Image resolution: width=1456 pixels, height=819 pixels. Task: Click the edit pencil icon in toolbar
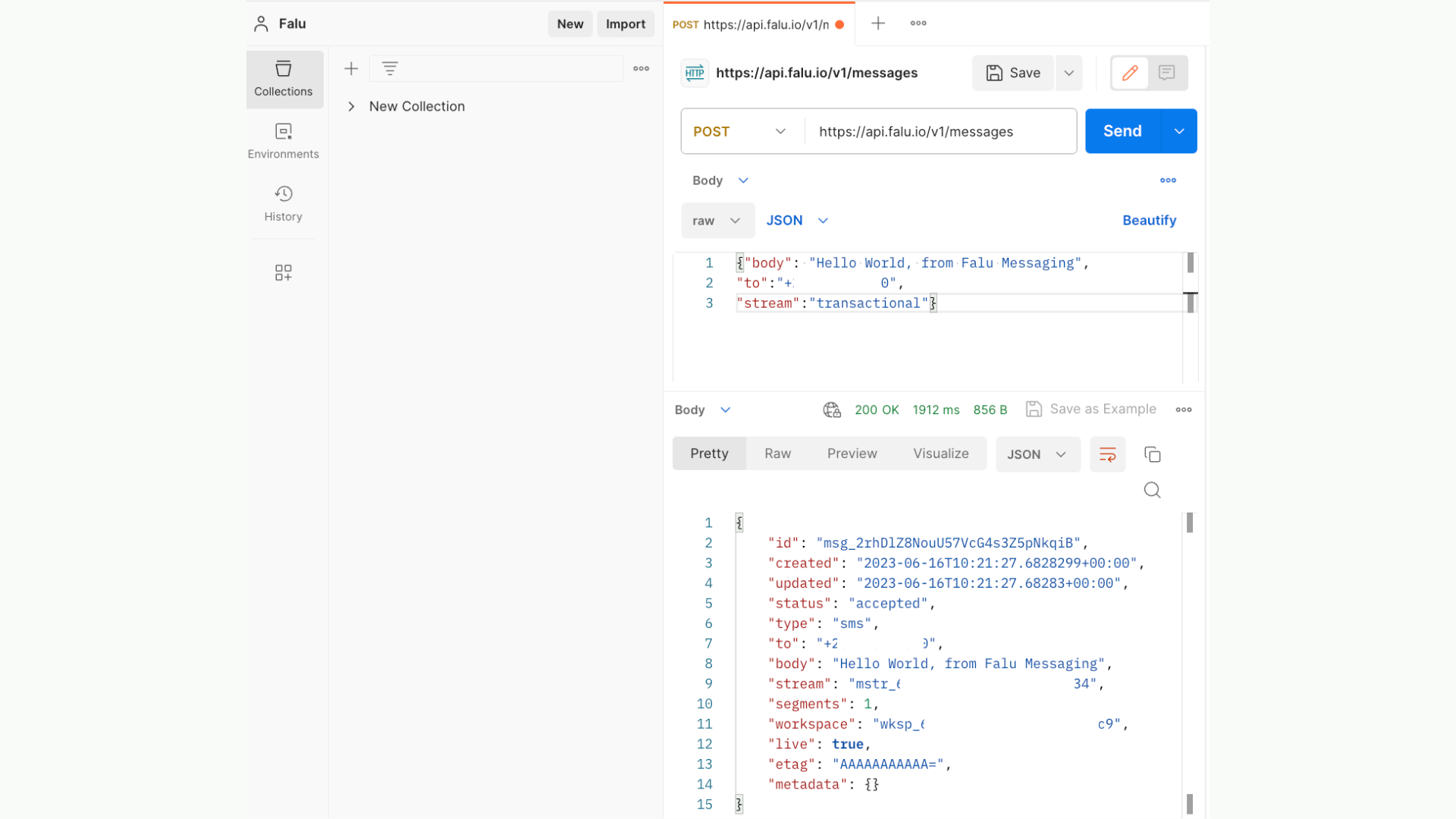tap(1130, 72)
